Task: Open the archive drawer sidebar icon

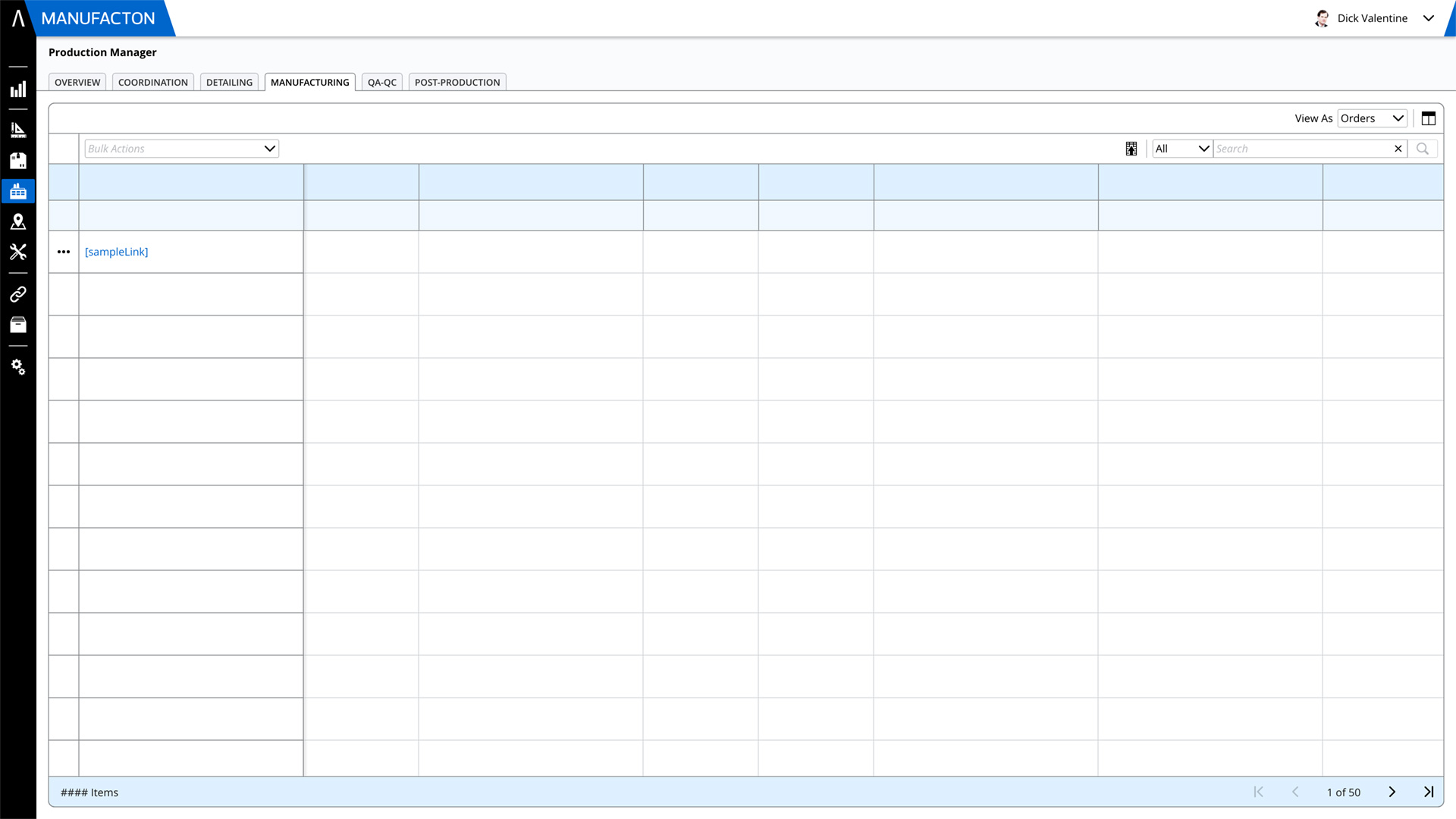Action: point(18,325)
